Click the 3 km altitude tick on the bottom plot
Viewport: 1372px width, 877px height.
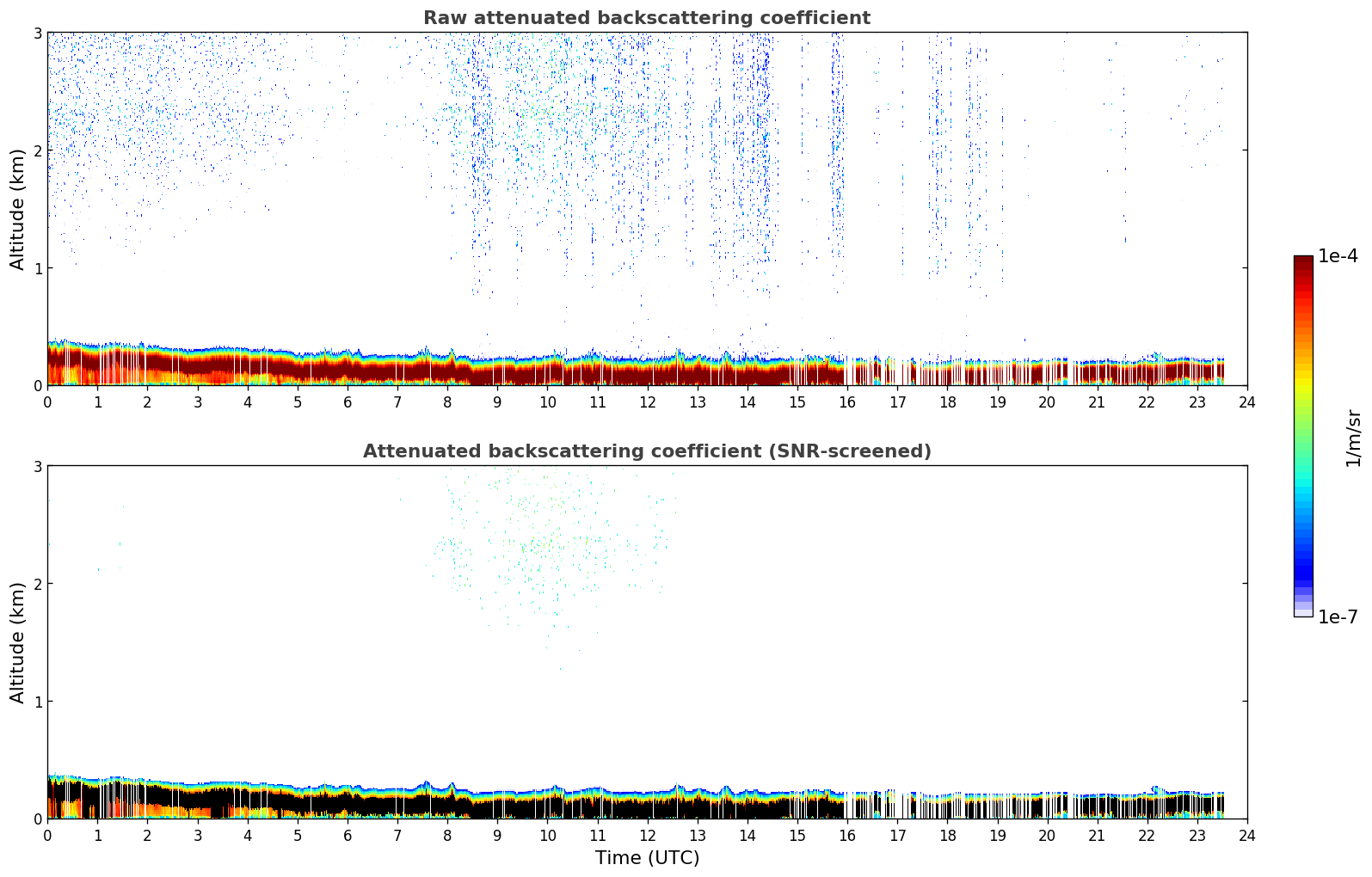(37, 466)
